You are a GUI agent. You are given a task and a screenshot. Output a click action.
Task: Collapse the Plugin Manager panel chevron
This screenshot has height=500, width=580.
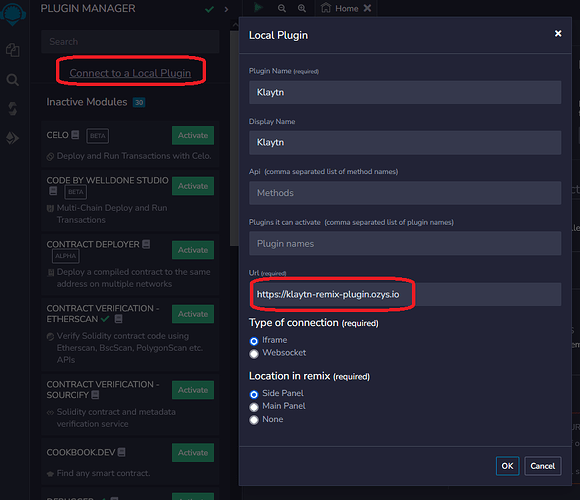pos(226,9)
